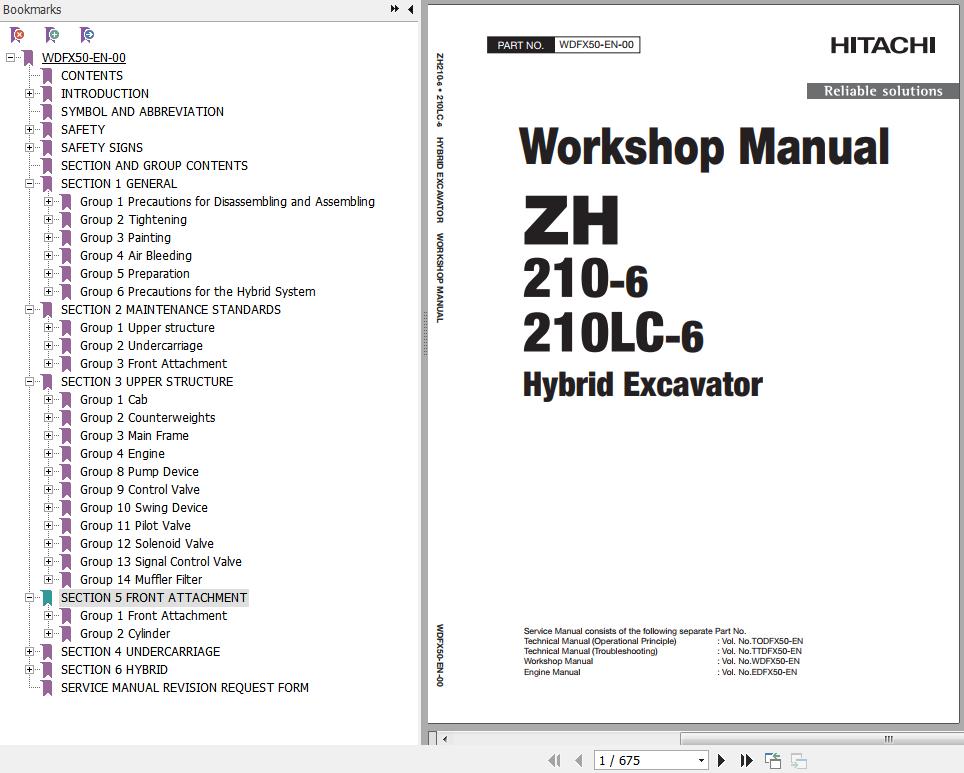
Task: Click Vol. No.TODFX50-EN on the cover
Action: coord(762,641)
